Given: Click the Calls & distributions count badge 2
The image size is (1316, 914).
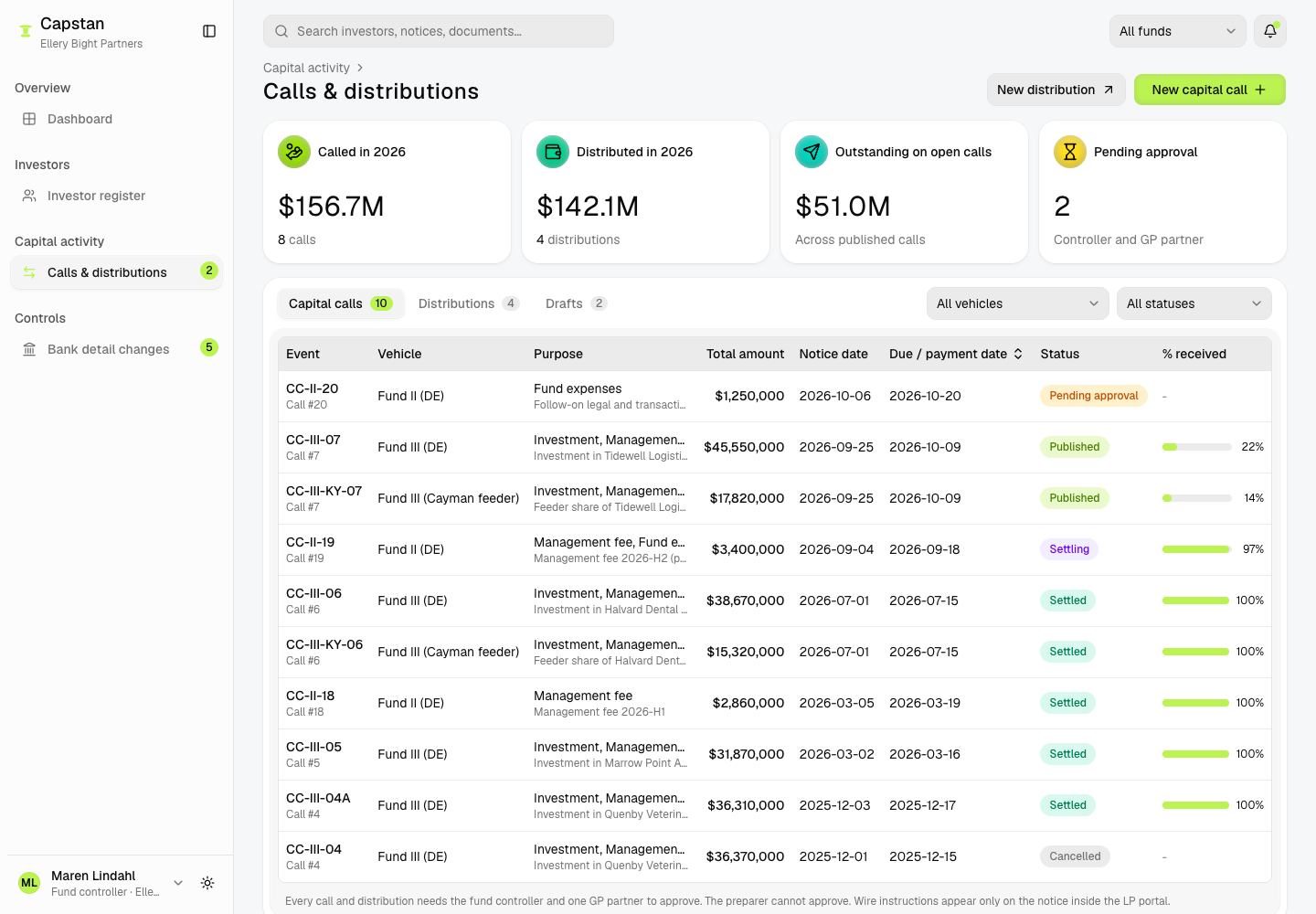Looking at the screenshot, I should [209, 271].
